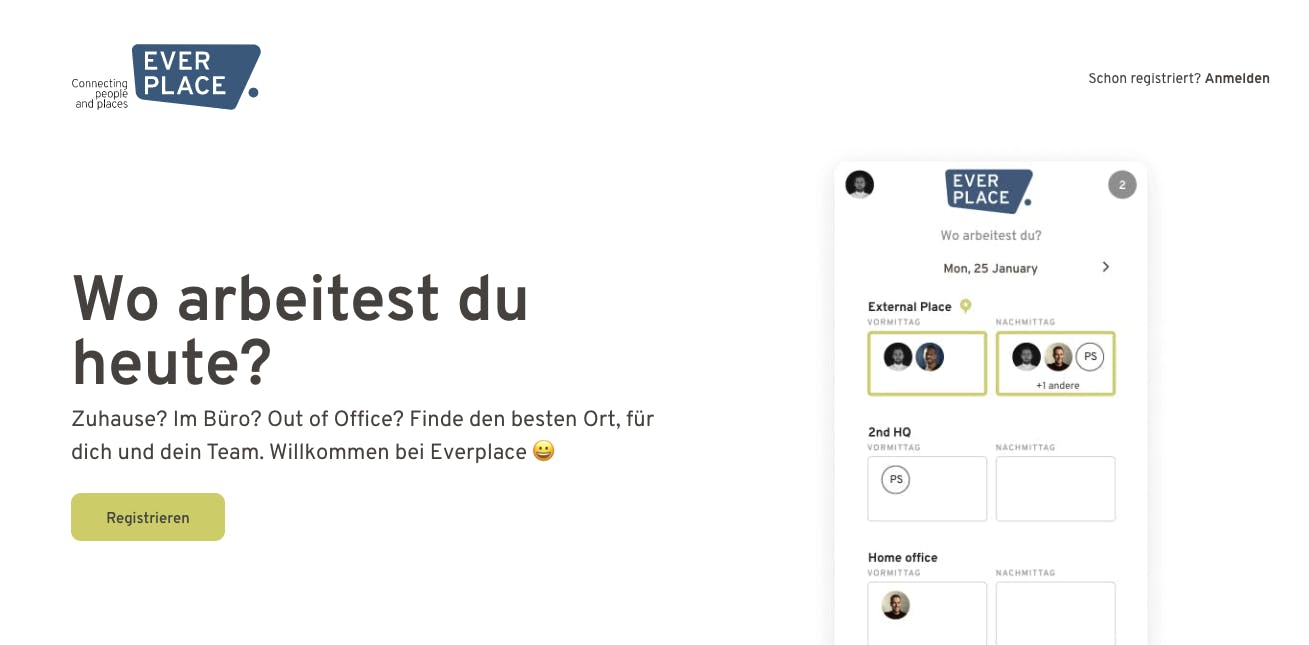Viewport: 1309px width, 645px height.
Task: Click the PS initials badge in 2nd HQ Vormittag
Action: coord(896,480)
